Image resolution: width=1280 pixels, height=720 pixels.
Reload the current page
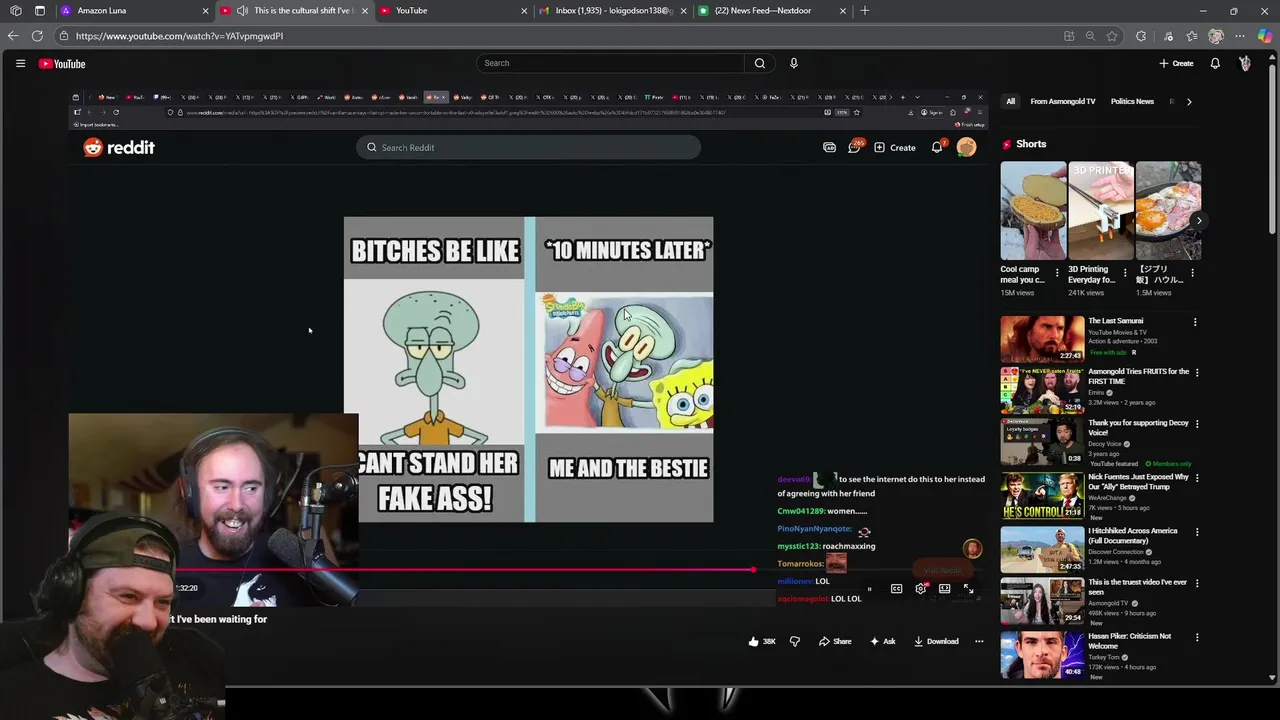(37, 36)
